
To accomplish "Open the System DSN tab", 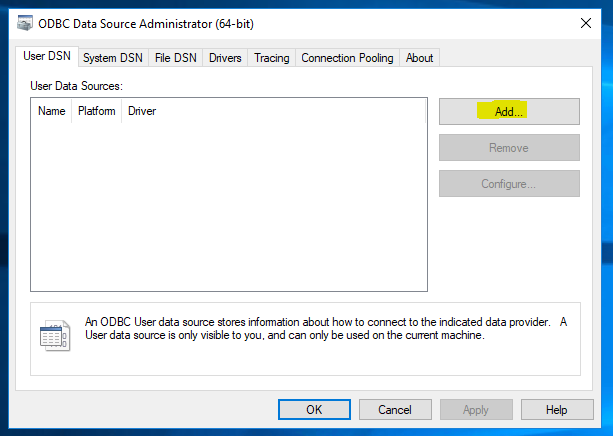I will 113,58.
